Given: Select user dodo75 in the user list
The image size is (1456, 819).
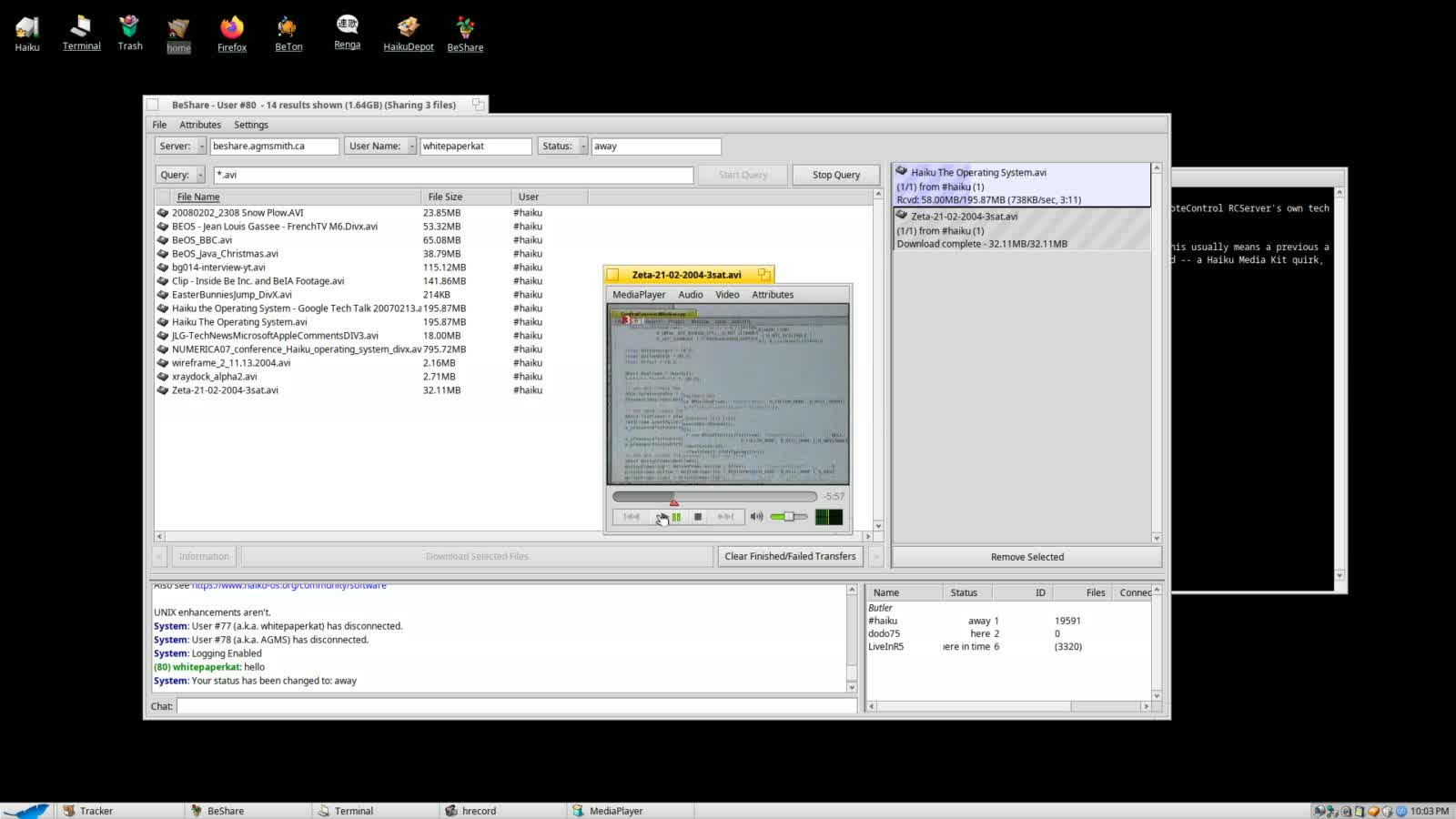Looking at the screenshot, I should 884,633.
